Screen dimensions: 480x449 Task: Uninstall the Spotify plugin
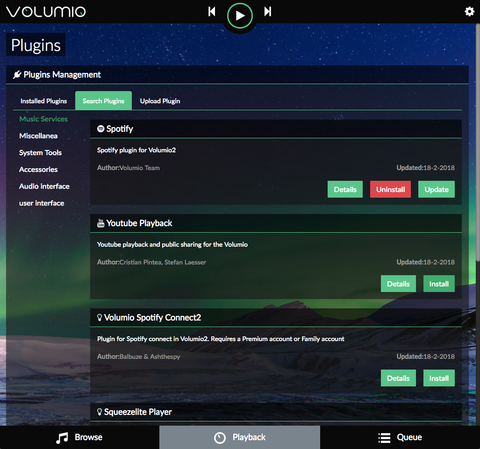[390, 189]
